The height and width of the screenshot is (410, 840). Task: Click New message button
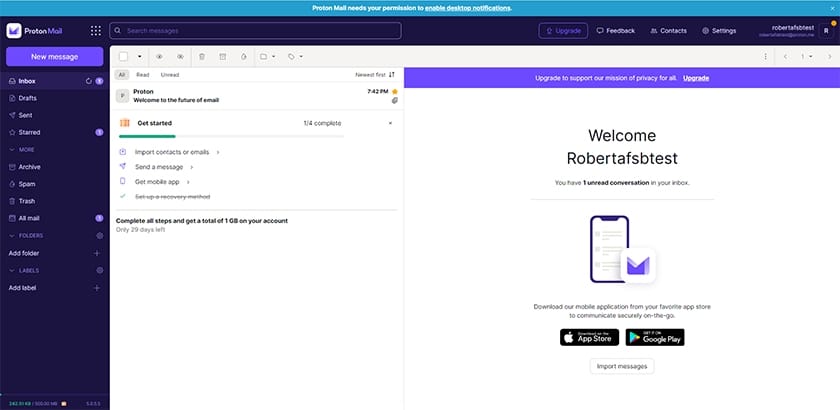(55, 56)
